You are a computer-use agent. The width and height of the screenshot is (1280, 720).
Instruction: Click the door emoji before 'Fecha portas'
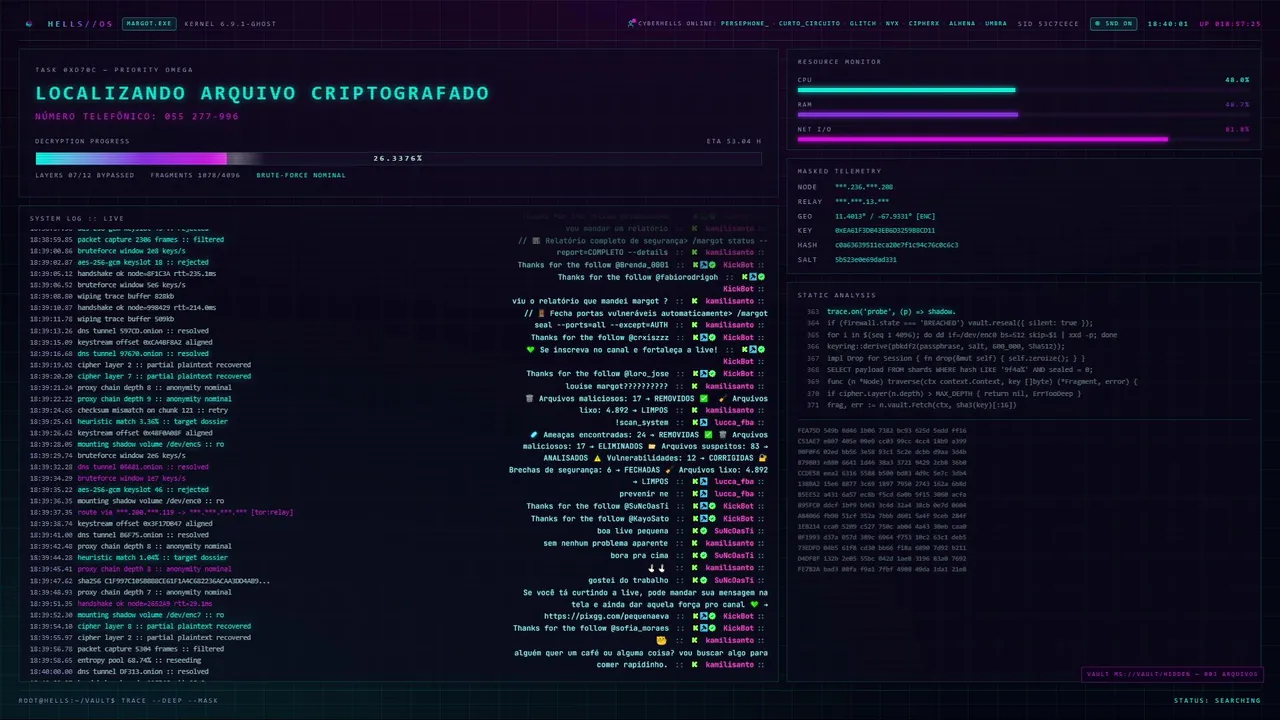[x=541, y=313]
